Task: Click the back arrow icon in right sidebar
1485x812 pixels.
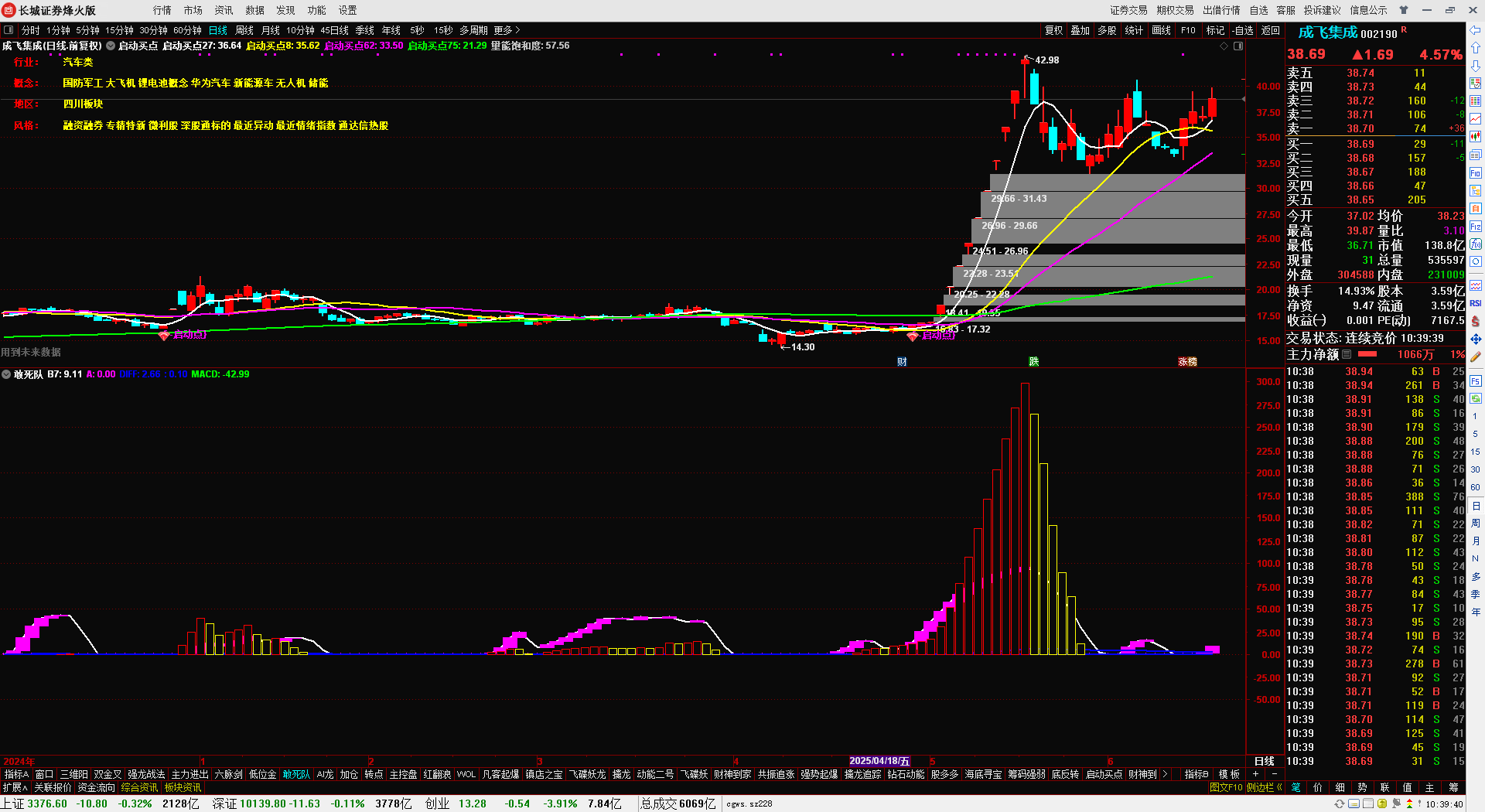Action: tap(1476, 31)
